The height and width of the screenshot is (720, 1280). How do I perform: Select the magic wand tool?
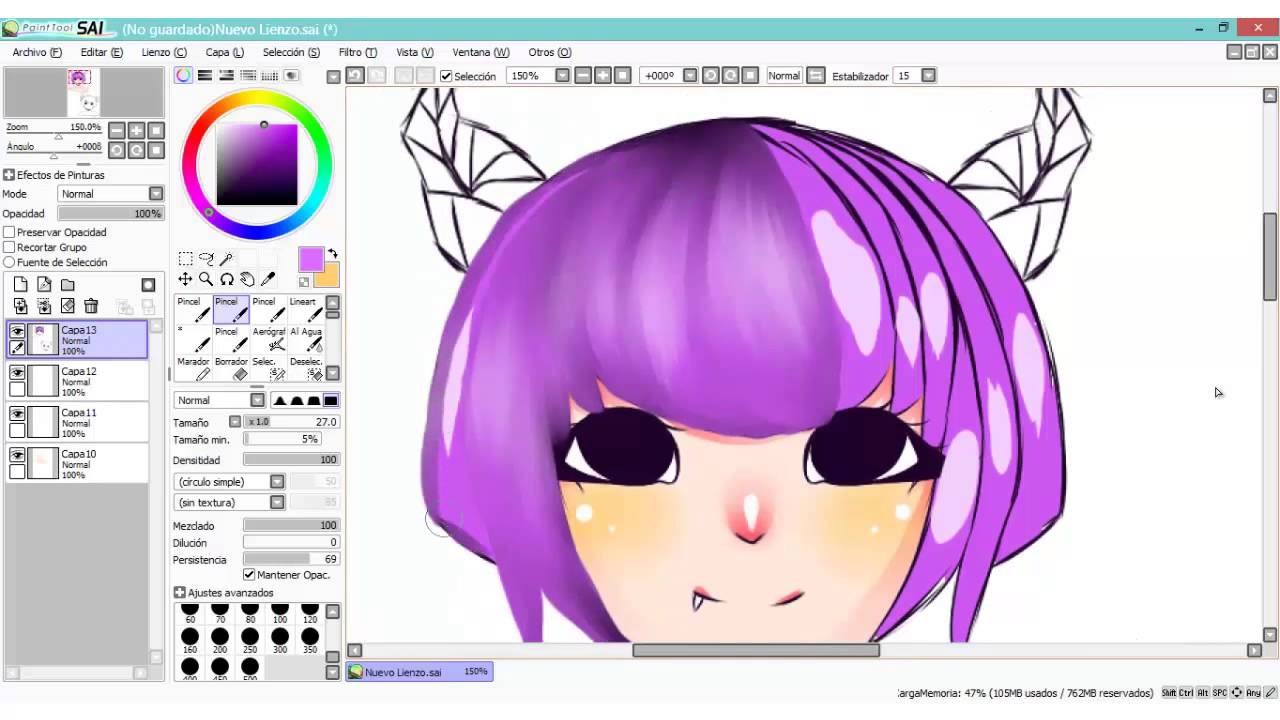227,259
